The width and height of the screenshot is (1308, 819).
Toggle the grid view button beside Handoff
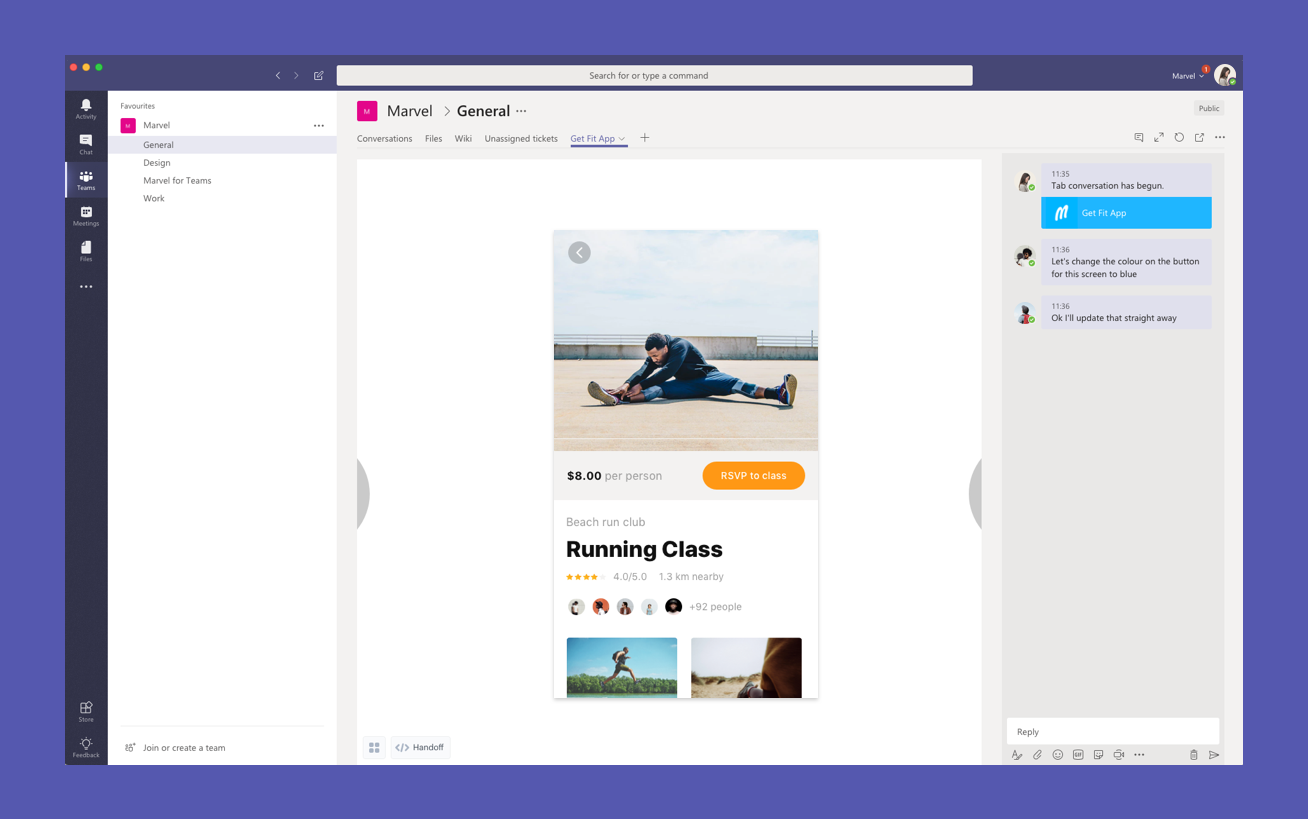[374, 747]
